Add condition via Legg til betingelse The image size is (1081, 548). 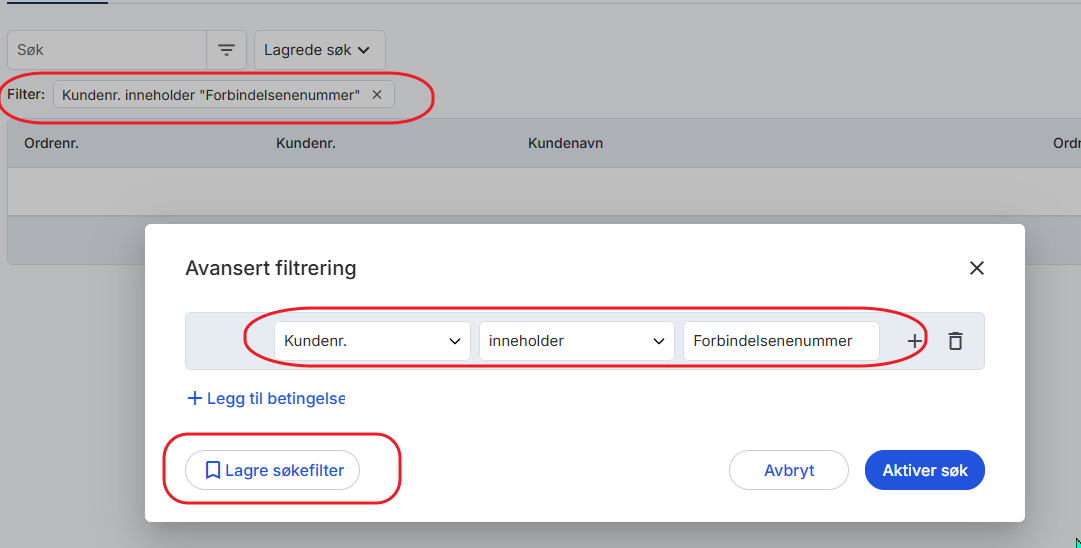pyautogui.click(x=266, y=398)
